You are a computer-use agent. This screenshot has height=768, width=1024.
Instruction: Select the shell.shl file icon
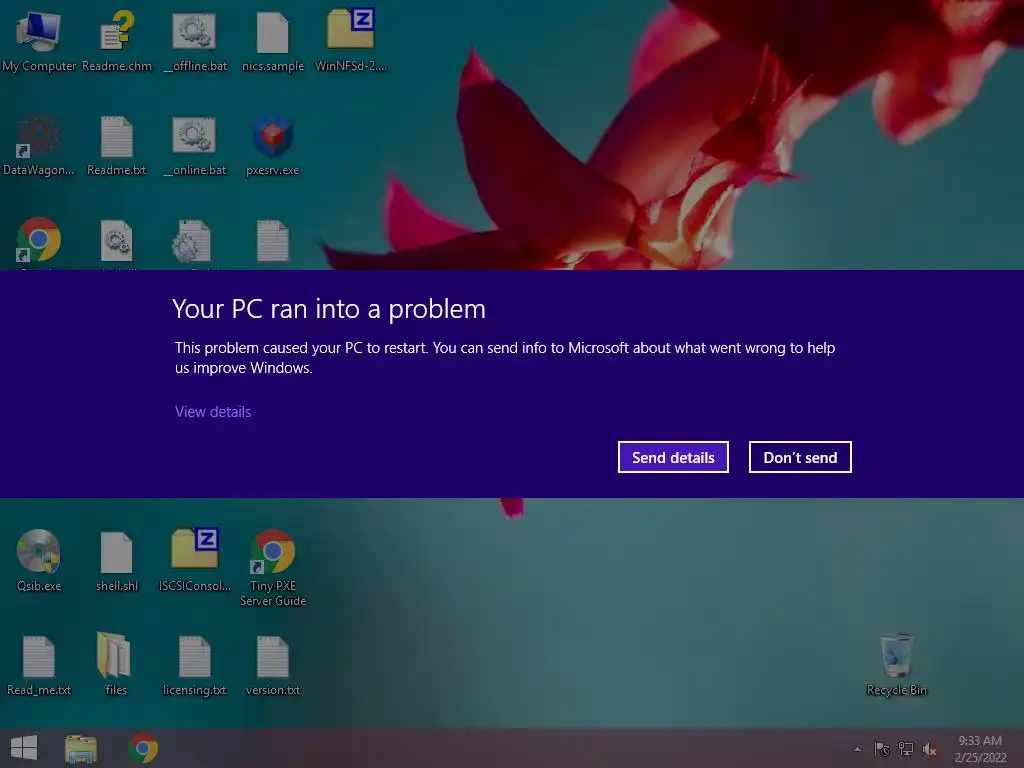pyautogui.click(x=117, y=560)
